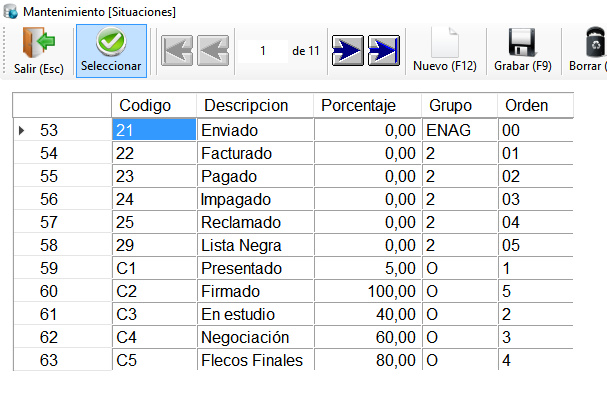Create new record with Nuevo (F12)

[x=445, y=51]
